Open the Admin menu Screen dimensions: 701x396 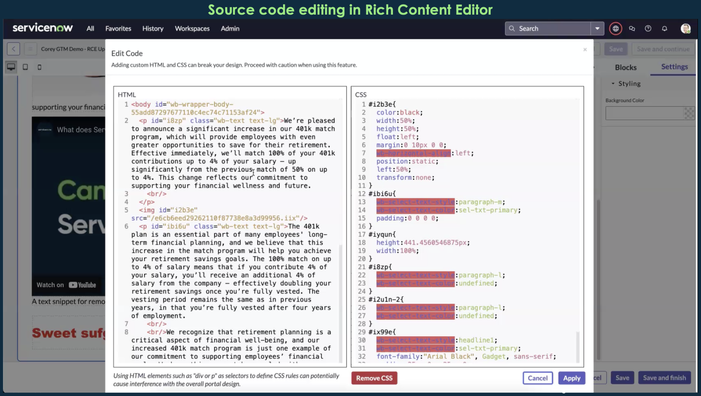(230, 29)
